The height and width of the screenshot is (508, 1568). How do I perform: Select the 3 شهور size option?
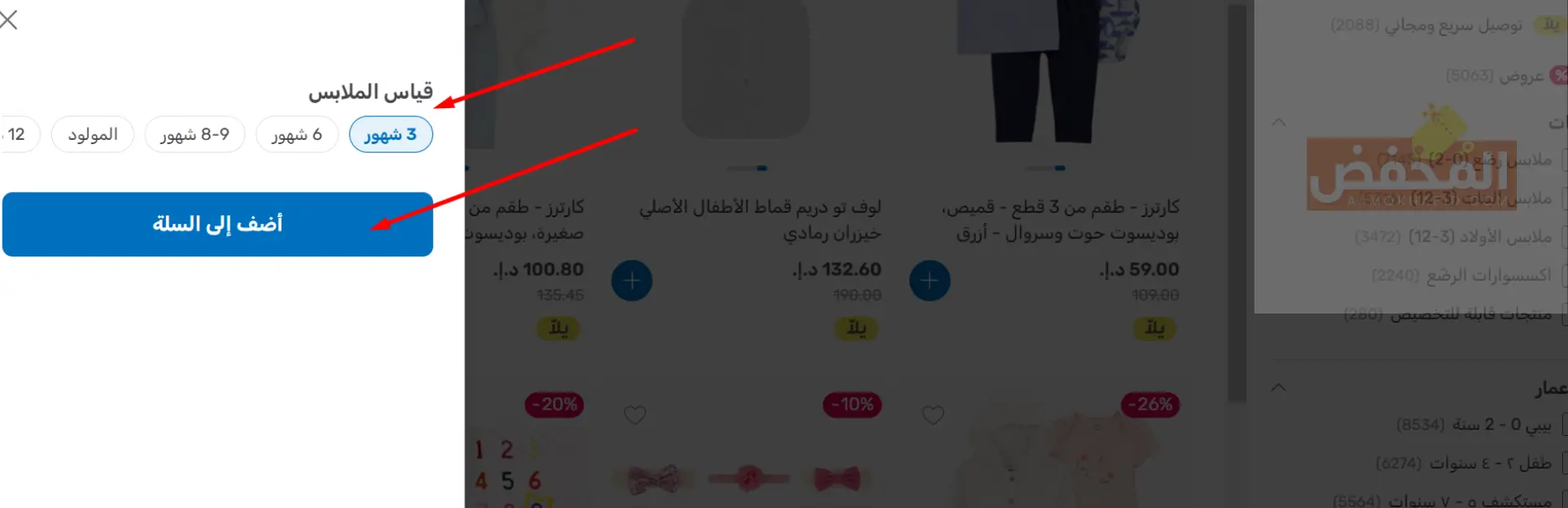[391, 134]
